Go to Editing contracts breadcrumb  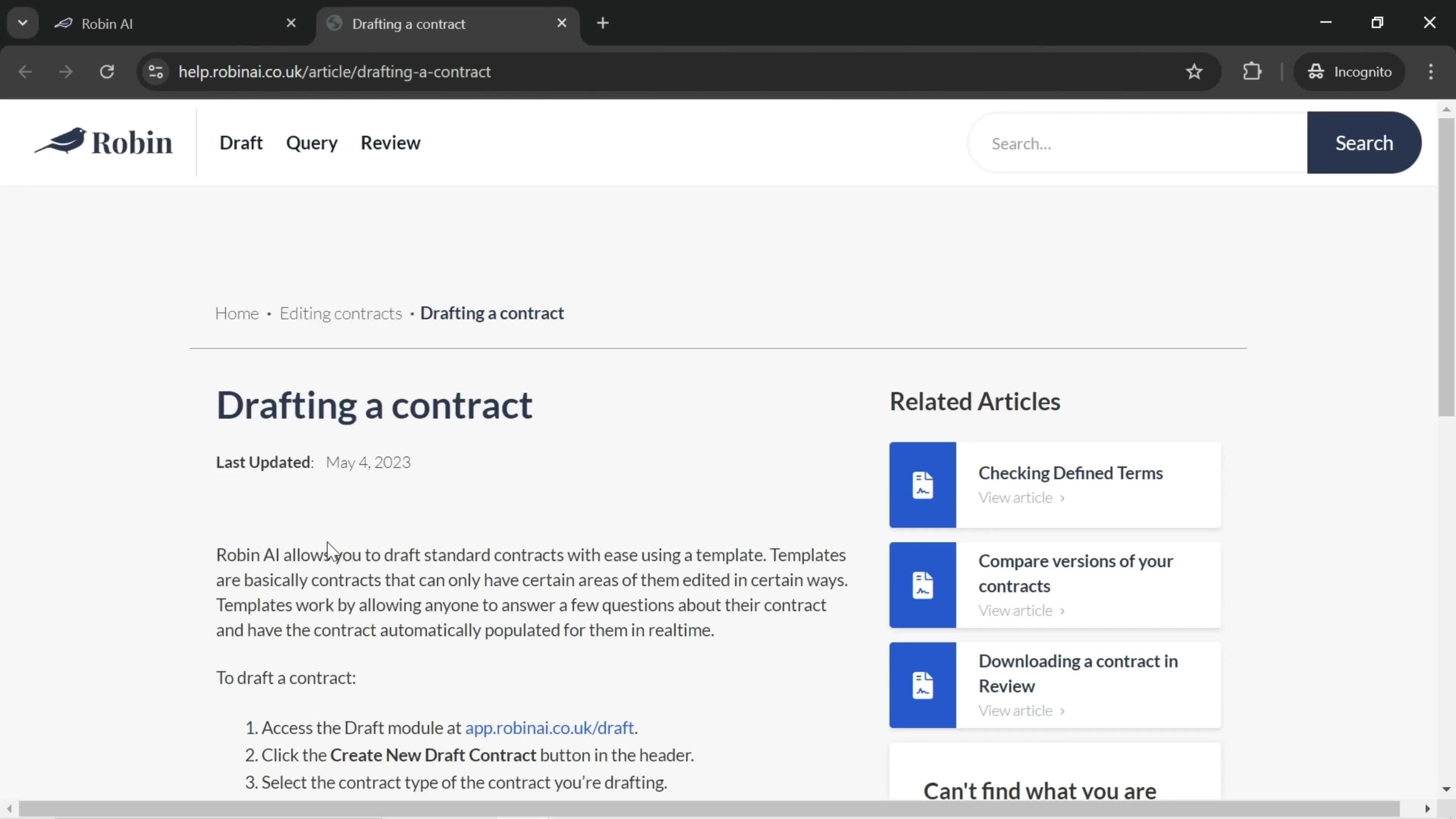click(x=340, y=313)
